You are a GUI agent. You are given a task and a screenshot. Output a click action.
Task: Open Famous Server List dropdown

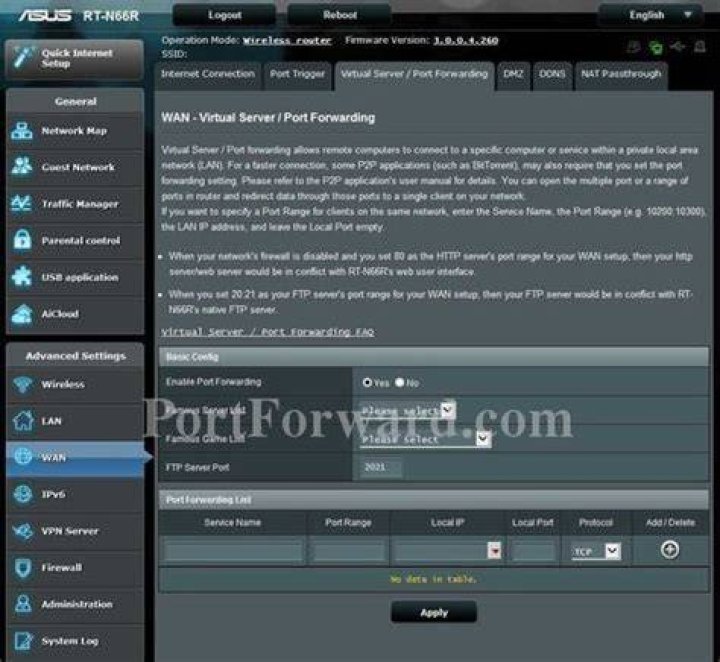[407, 410]
